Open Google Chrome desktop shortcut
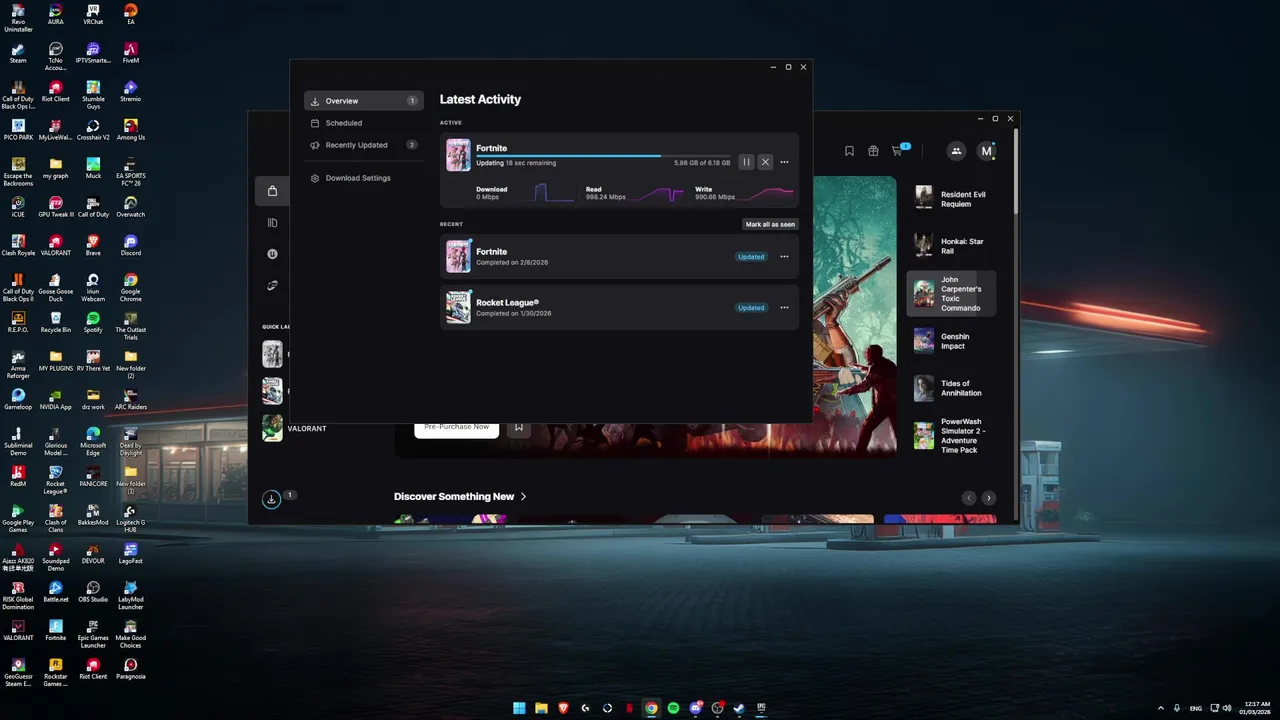This screenshot has height=720, width=1280. click(130, 287)
